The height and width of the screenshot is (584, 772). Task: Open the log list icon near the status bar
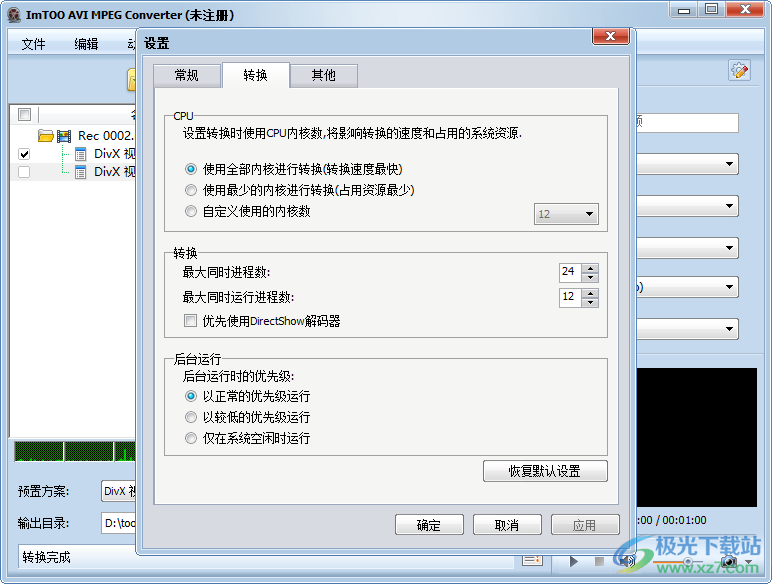532,560
